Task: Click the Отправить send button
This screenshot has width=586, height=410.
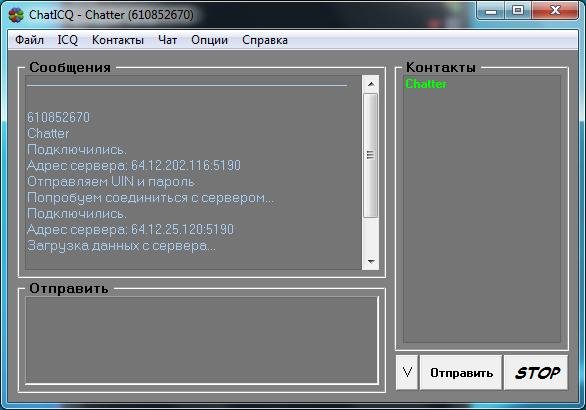Action: [x=461, y=373]
